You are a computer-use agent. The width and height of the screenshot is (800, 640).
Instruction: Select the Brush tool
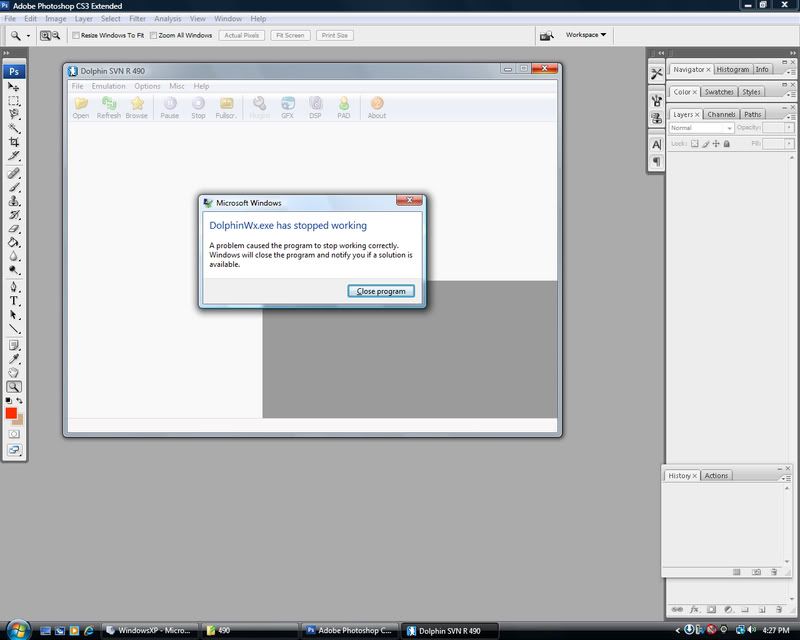[14, 187]
